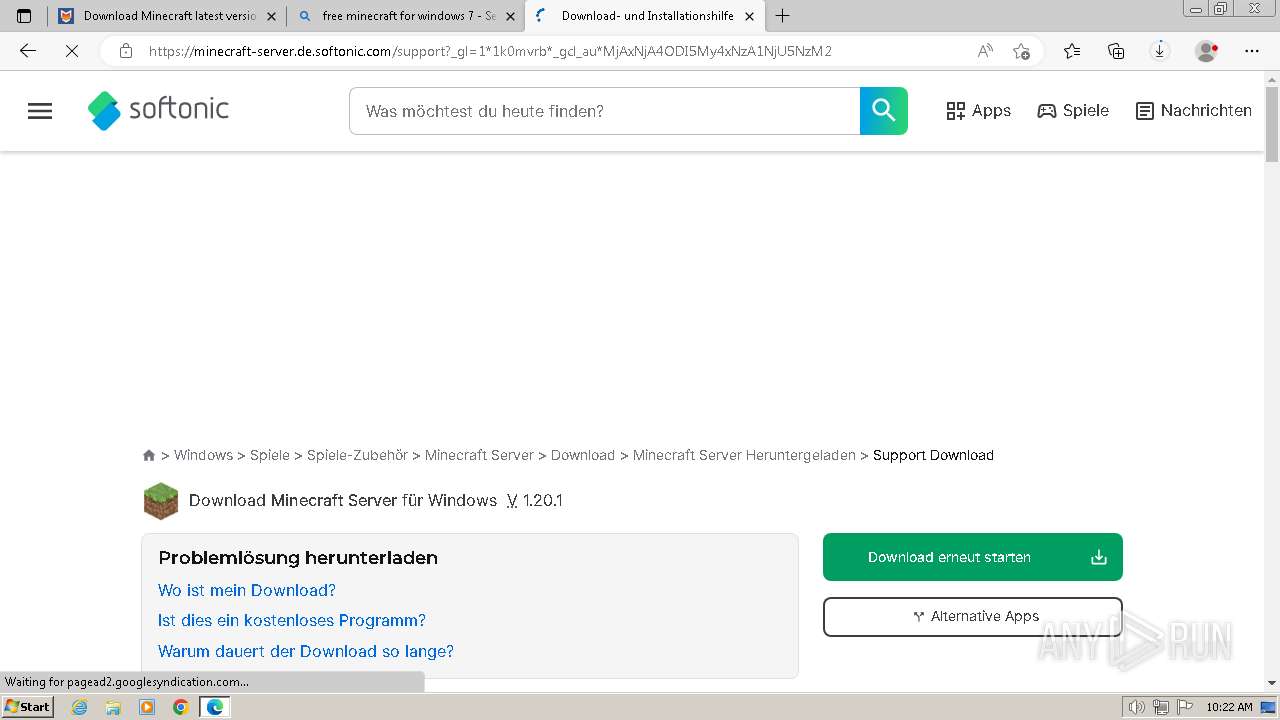Image resolution: width=1280 pixels, height=720 pixels.
Task: Close the 'free minecraft for windows 7' tab
Action: [510, 16]
